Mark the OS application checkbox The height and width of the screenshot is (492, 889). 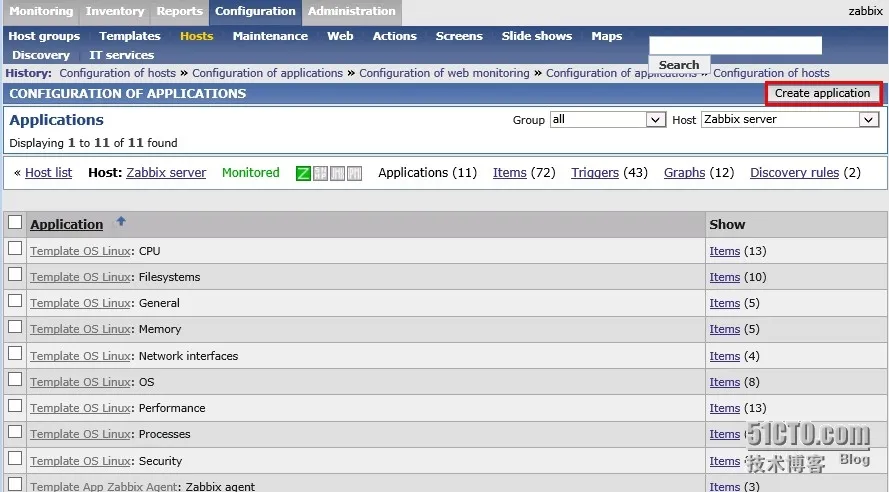(15, 379)
